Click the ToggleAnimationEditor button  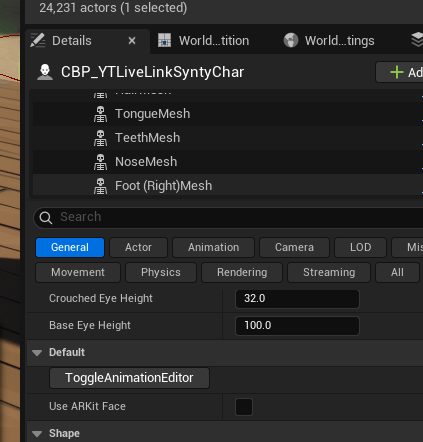(x=129, y=378)
